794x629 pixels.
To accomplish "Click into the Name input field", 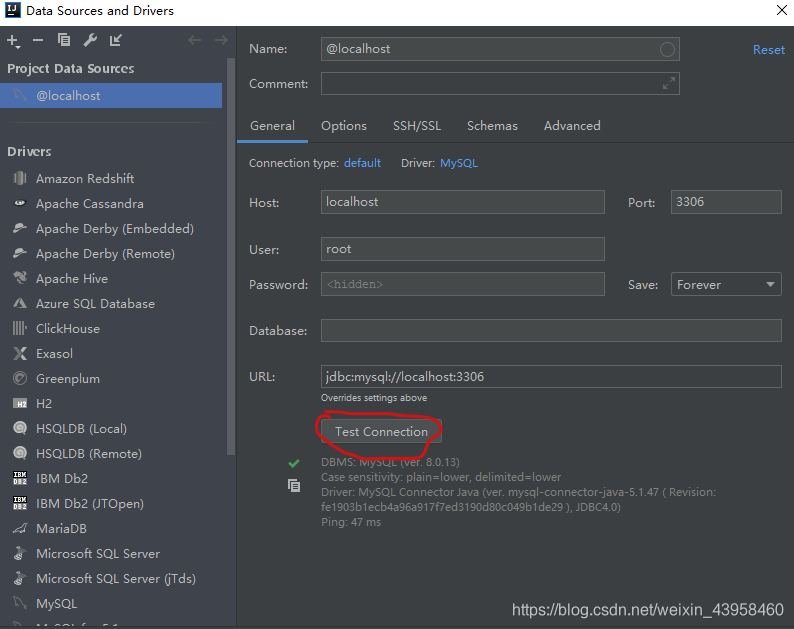I will point(500,49).
